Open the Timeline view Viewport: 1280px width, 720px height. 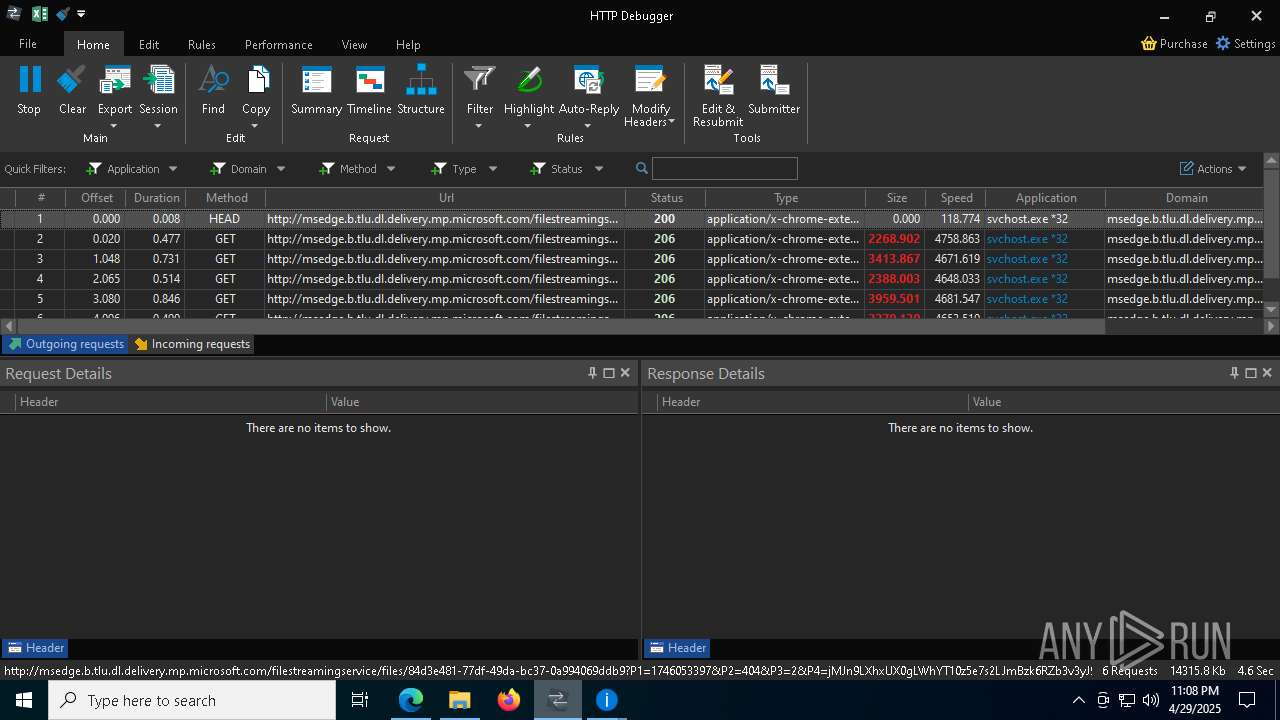point(369,90)
